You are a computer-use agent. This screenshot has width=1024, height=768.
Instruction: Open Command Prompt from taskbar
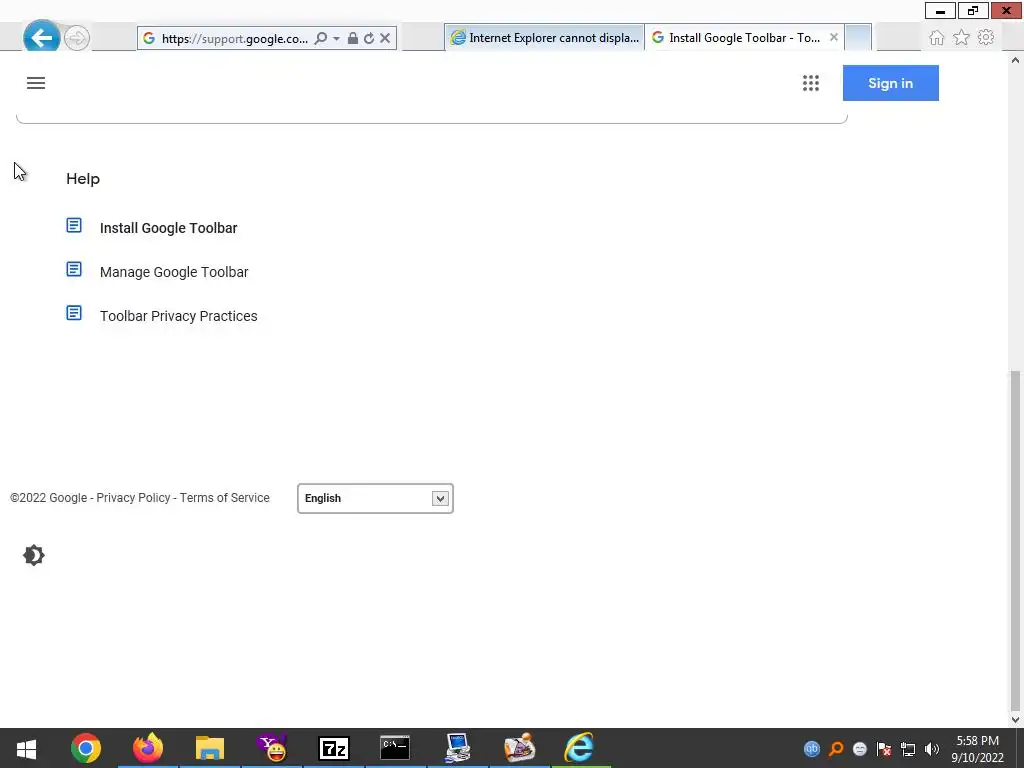click(x=395, y=748)
